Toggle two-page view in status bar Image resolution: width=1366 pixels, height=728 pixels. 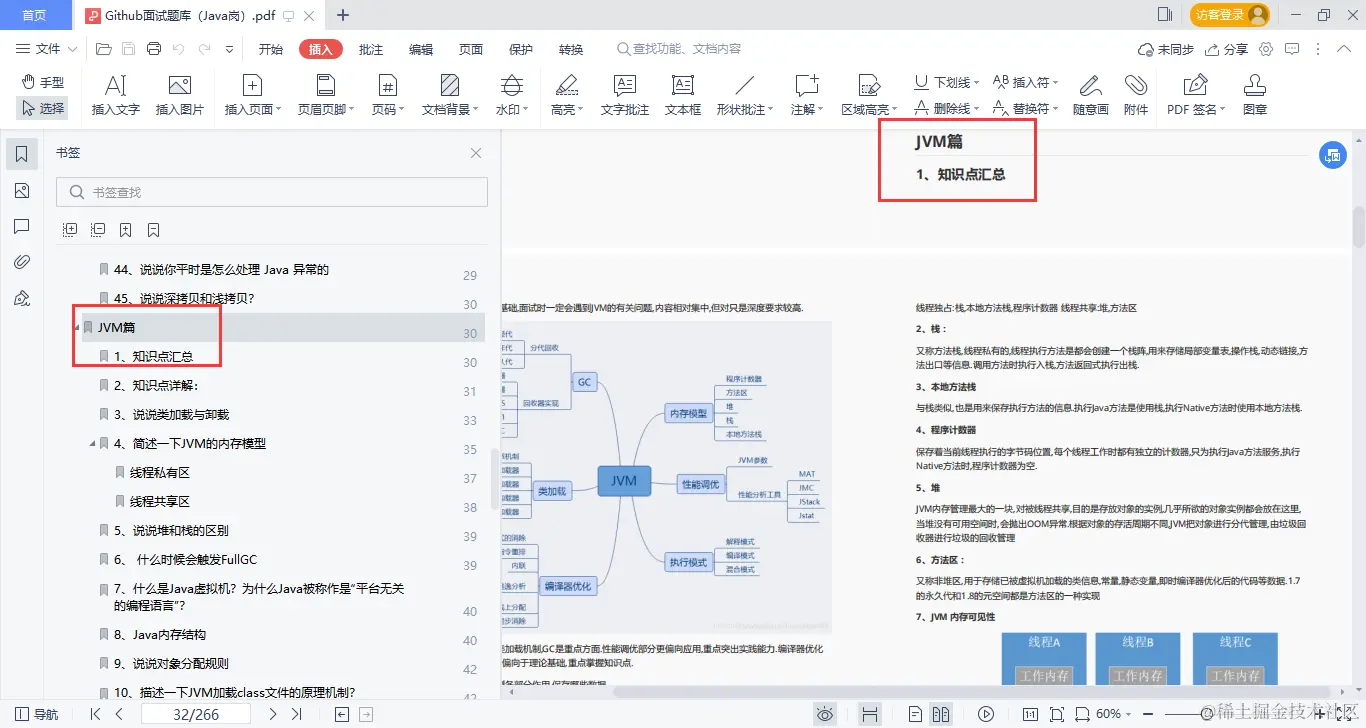941,713
